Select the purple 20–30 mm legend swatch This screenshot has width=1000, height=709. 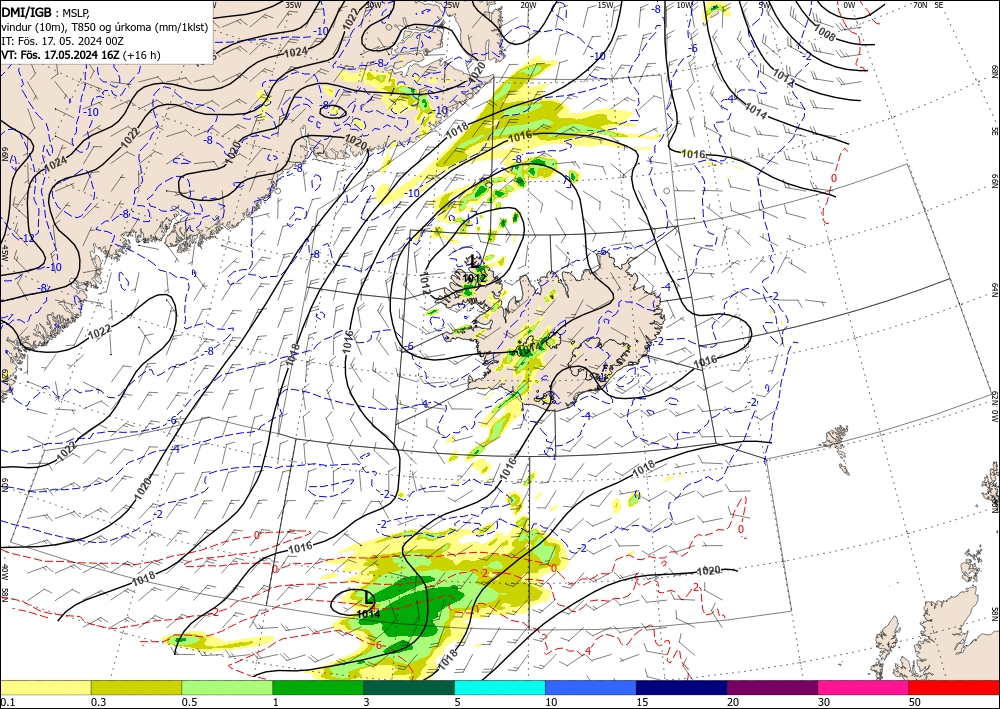(x=772, y=687)
